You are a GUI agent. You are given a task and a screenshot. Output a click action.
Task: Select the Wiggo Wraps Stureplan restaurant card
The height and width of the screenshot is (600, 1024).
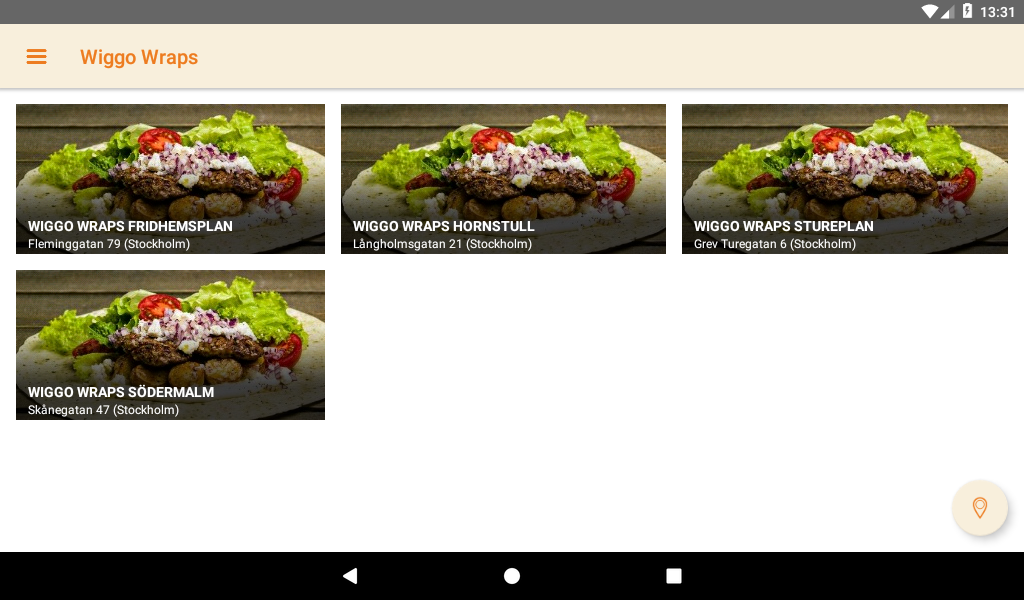(x=844, y=179)
